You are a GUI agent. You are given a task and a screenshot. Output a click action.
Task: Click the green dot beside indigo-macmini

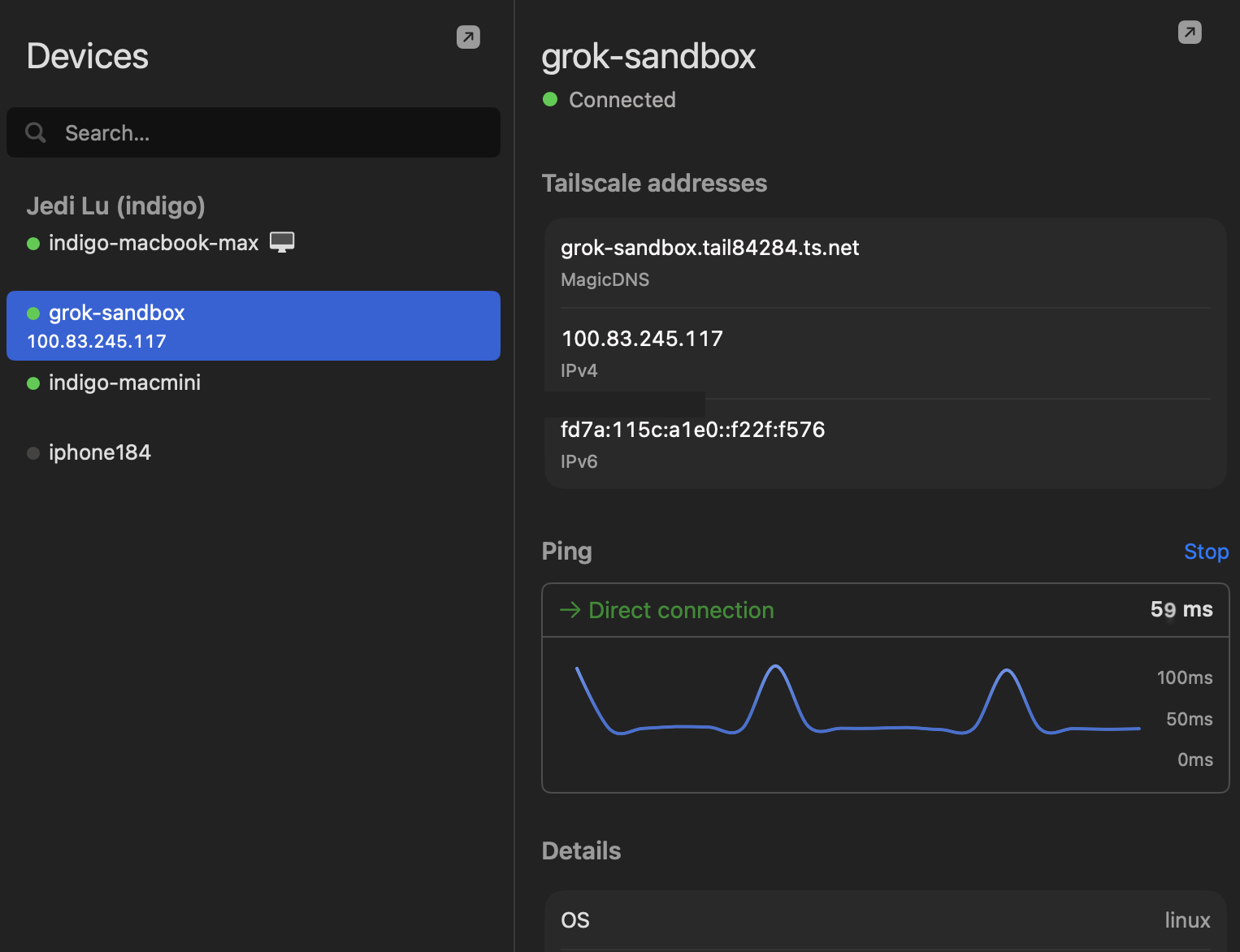tap(33, 383)
